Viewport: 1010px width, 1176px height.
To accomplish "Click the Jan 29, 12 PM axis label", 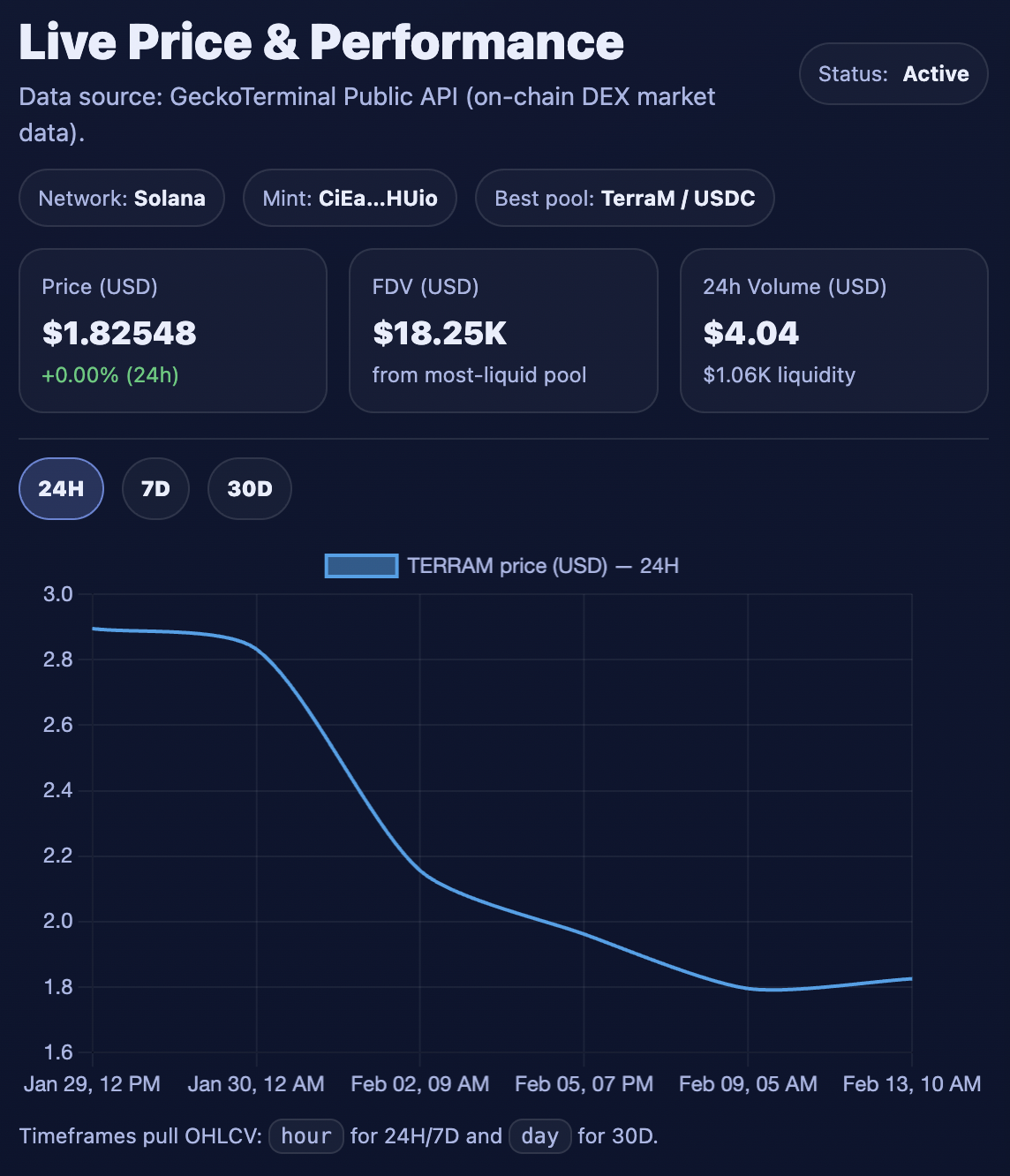I will coord(93,1083).
